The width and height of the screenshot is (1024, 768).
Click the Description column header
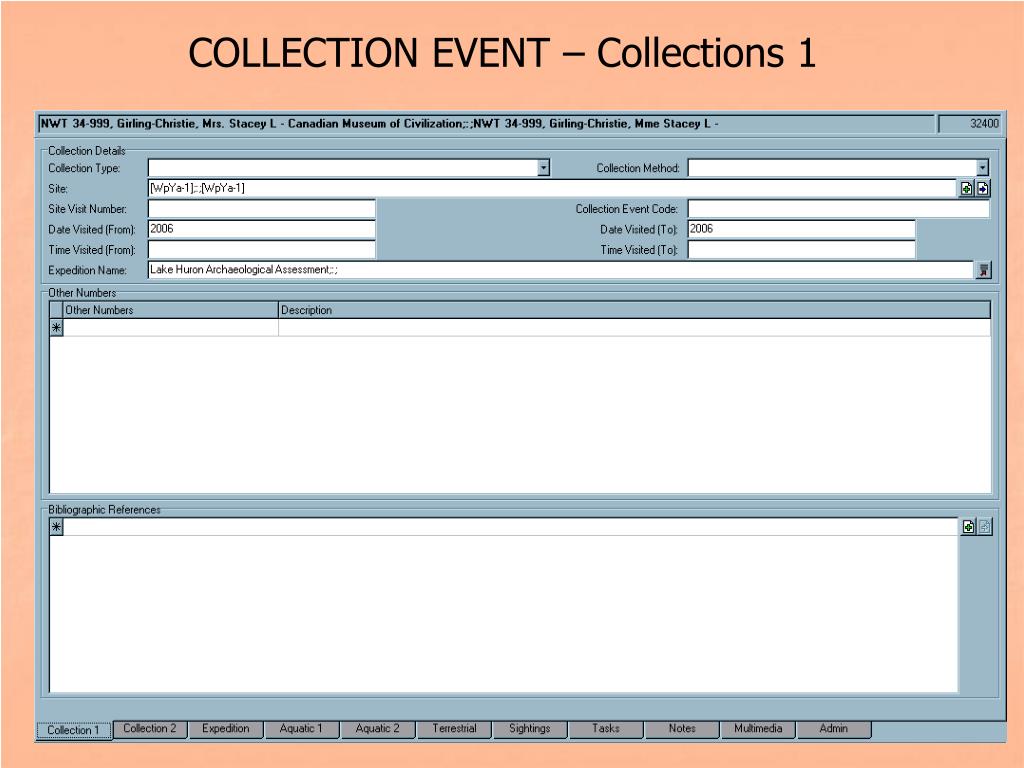click(634, 310)
